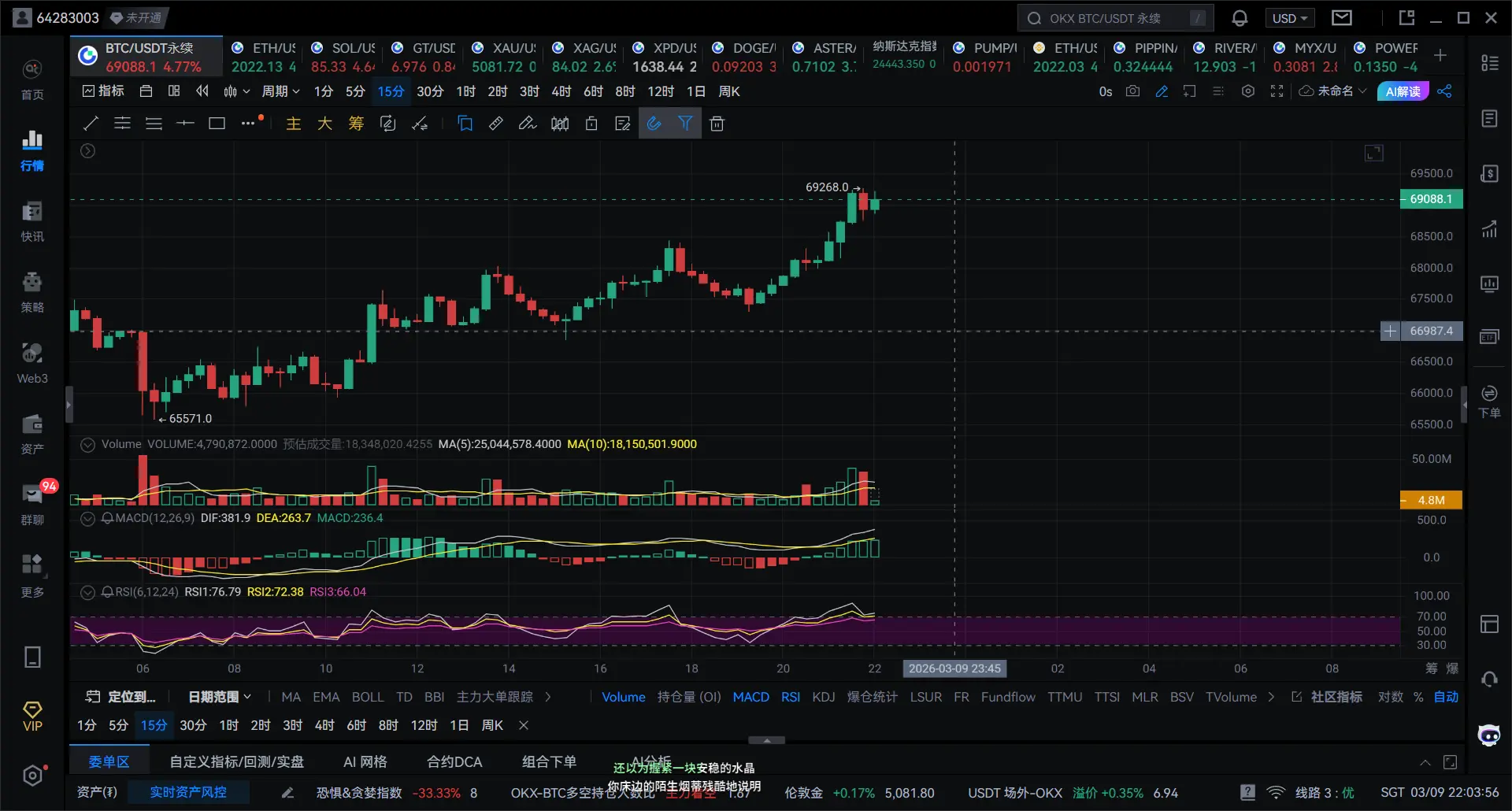1512x811 pixels.
Task: Toggle 对数 logarithmic scale
Action: pyautogui.click(x=1390, y=697)
